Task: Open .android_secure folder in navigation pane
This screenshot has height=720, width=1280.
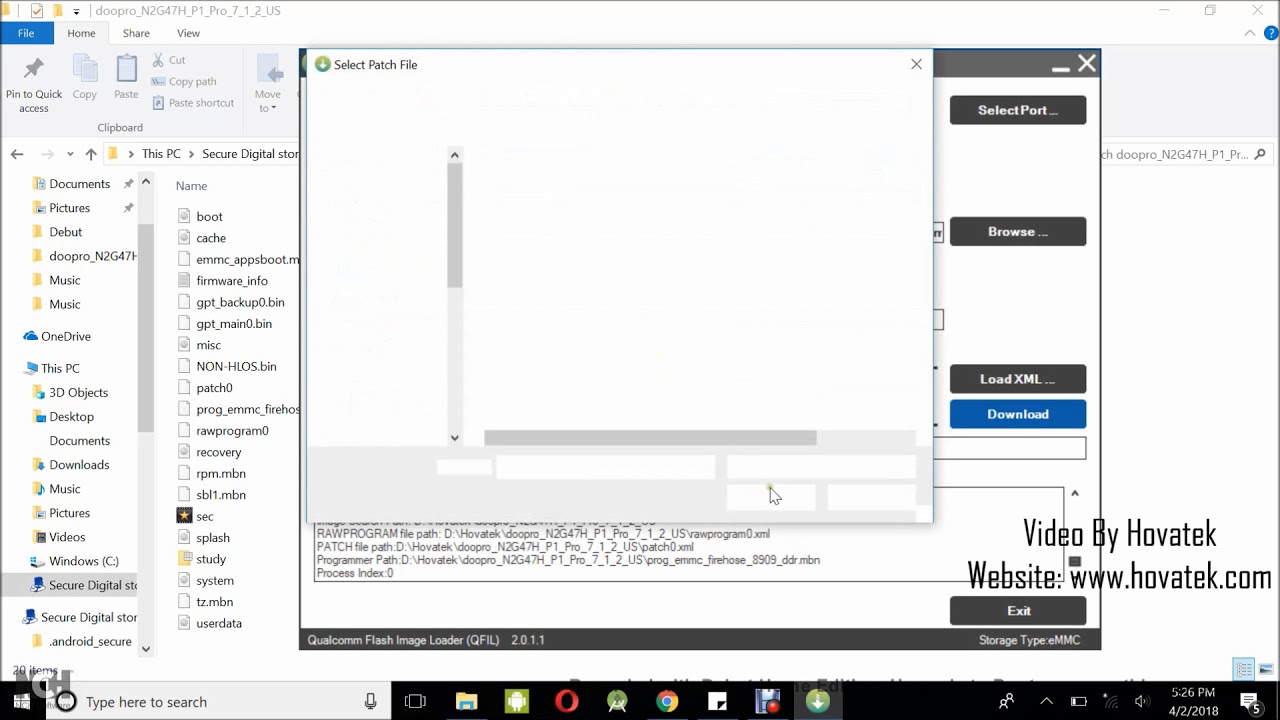Action: (x=90, y=641)
